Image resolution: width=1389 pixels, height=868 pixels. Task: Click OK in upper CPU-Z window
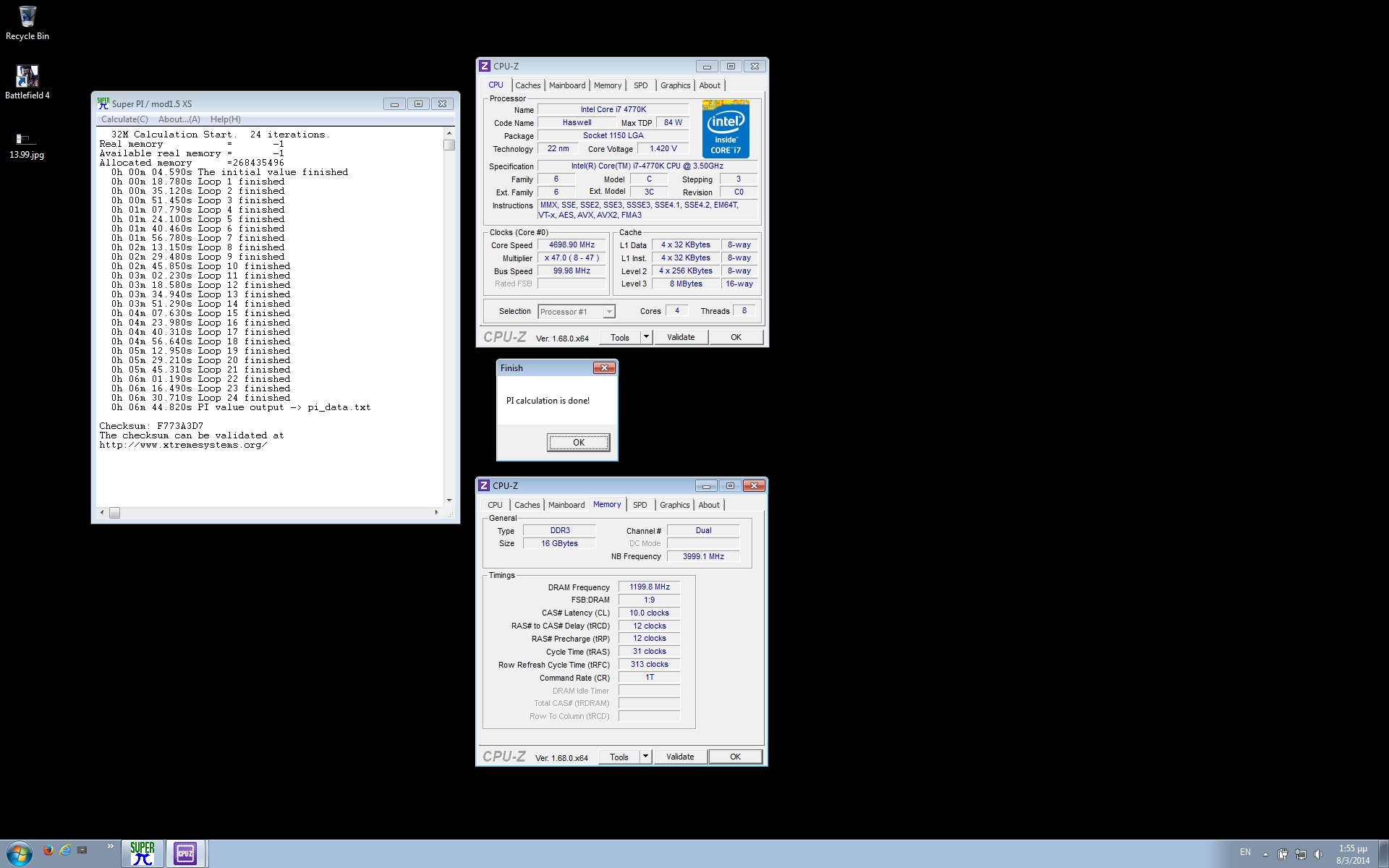tap(736, 337)
